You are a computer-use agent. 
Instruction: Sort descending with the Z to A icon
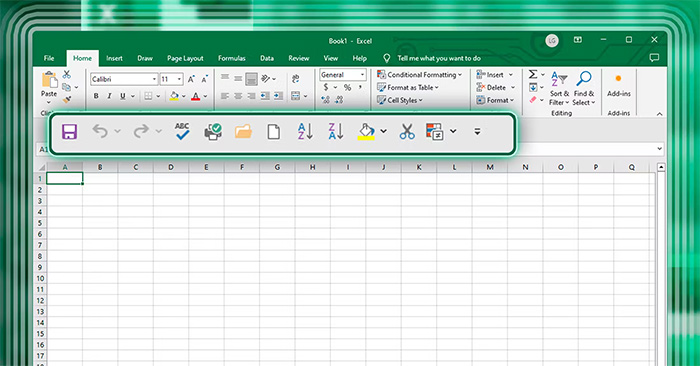pyautogui.click(x=336, y=131)
